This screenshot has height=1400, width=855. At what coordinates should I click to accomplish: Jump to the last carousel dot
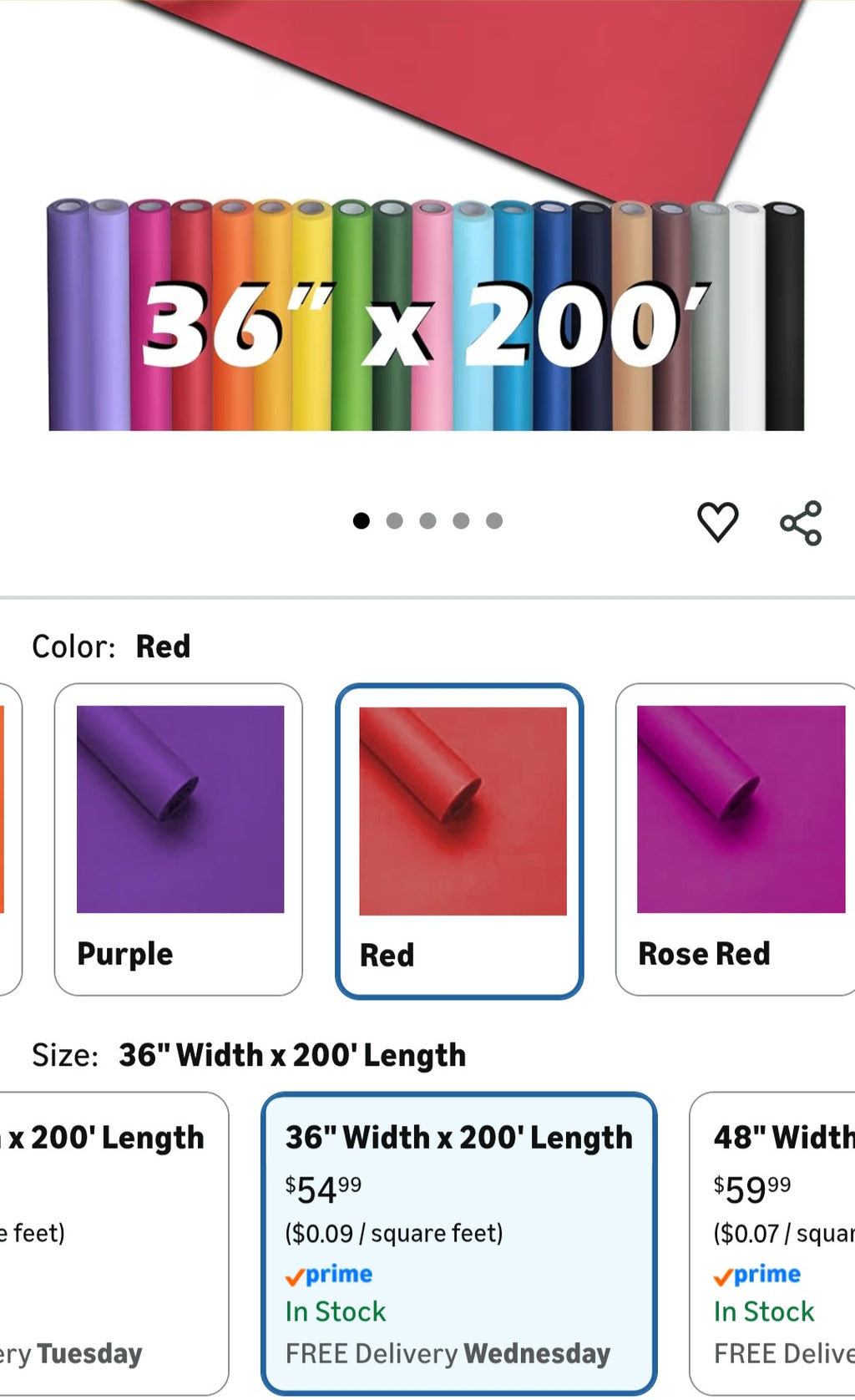[494, 520]
